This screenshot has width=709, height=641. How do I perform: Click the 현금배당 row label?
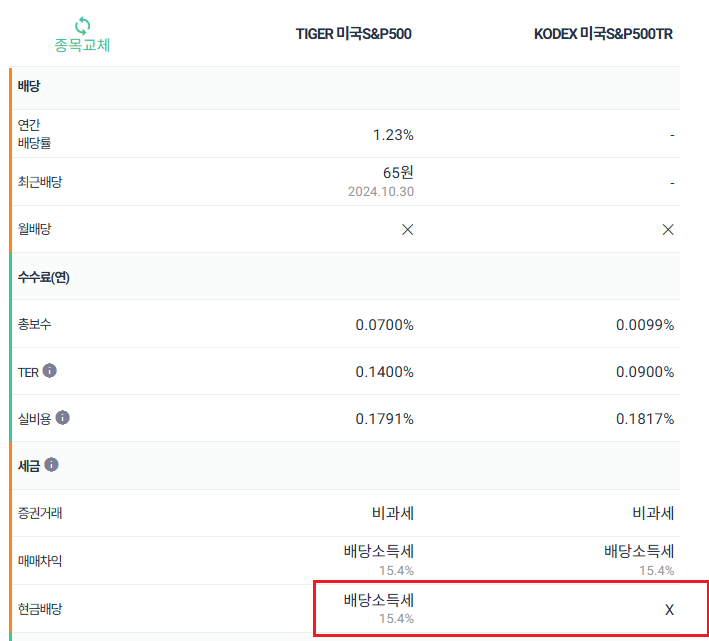click(40, 609)
